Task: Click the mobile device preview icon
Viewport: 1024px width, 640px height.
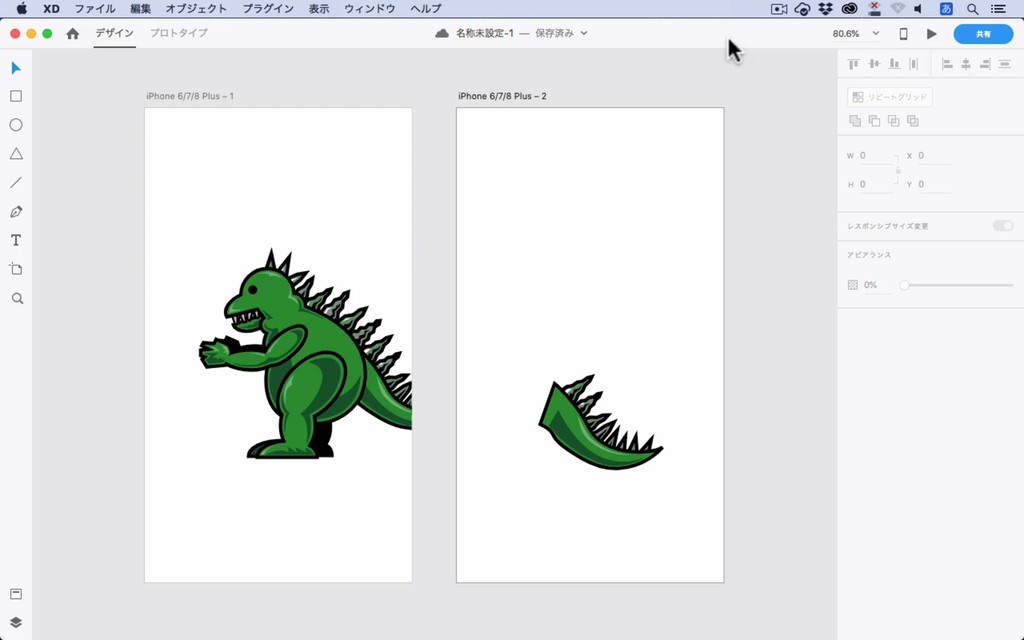Action: (903, 33)
